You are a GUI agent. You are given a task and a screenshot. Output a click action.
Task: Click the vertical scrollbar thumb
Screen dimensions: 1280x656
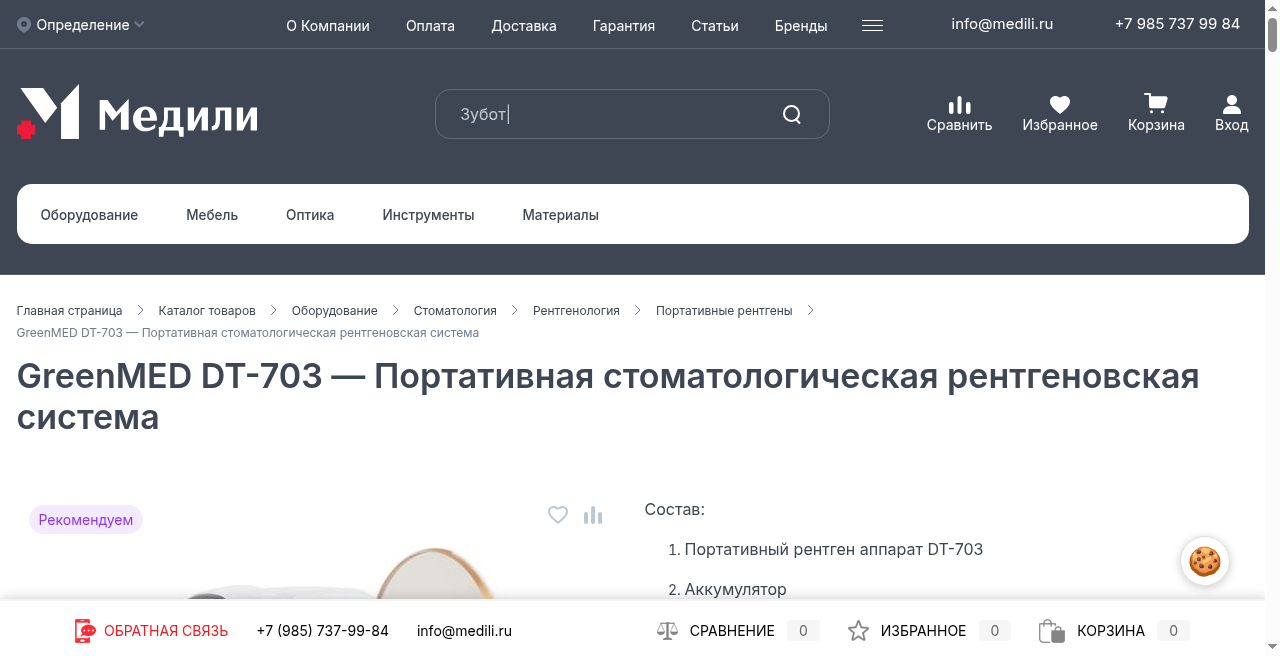pyautogui.click(x=1272, y=33)
